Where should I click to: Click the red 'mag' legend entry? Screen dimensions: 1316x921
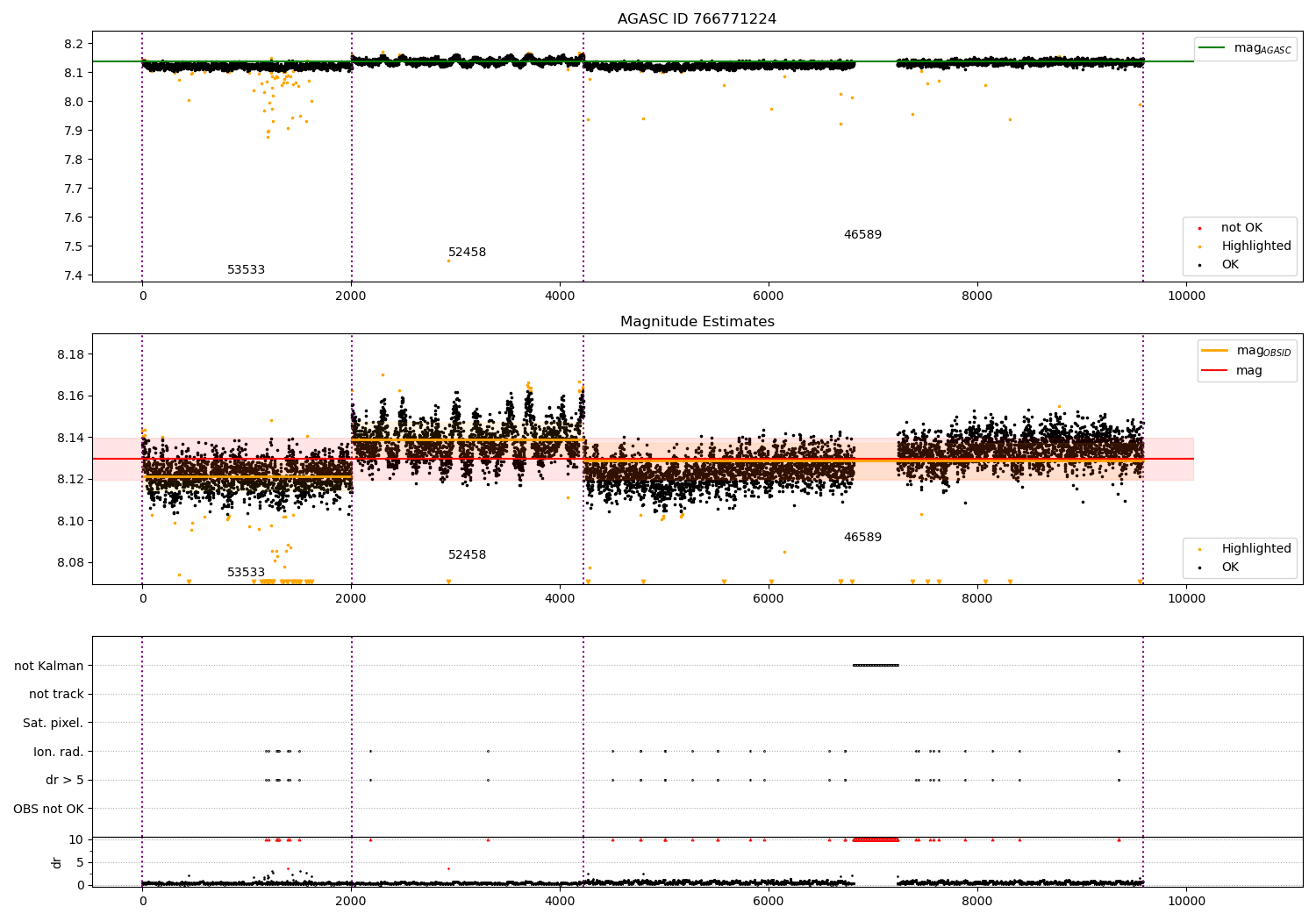click(1233, 371)
